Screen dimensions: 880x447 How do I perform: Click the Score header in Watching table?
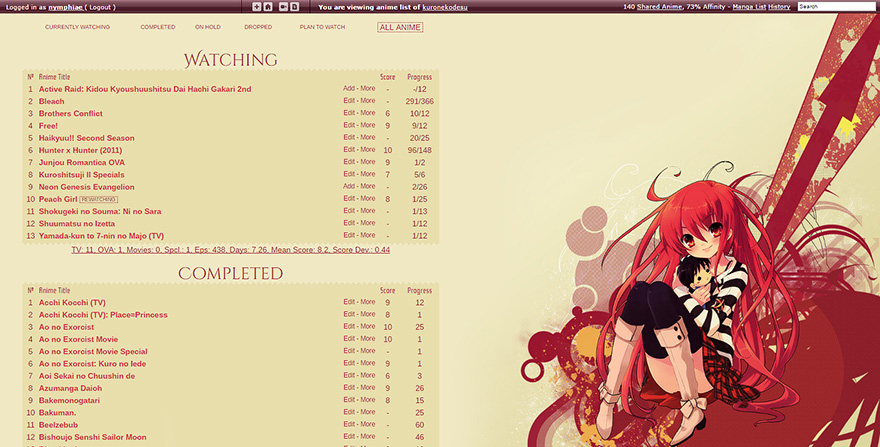(387, 77)
